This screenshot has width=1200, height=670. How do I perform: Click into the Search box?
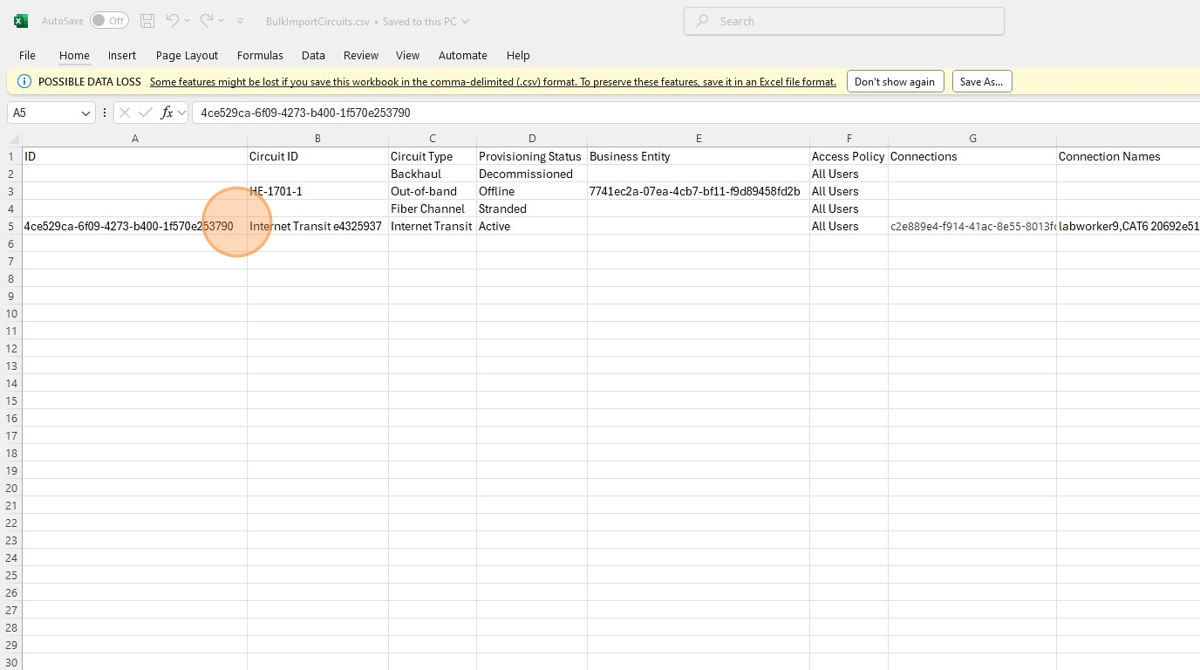click(x=844, y=21)
